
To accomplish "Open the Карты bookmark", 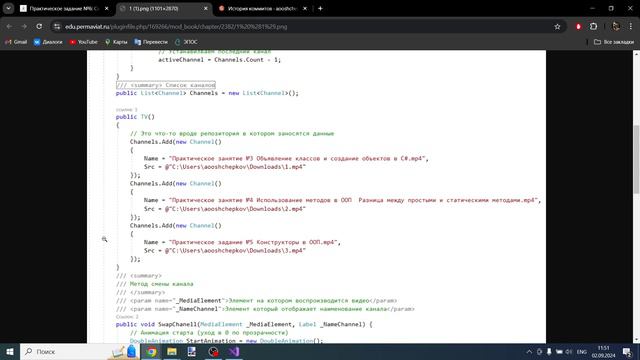I will click(x=116, y=42).
